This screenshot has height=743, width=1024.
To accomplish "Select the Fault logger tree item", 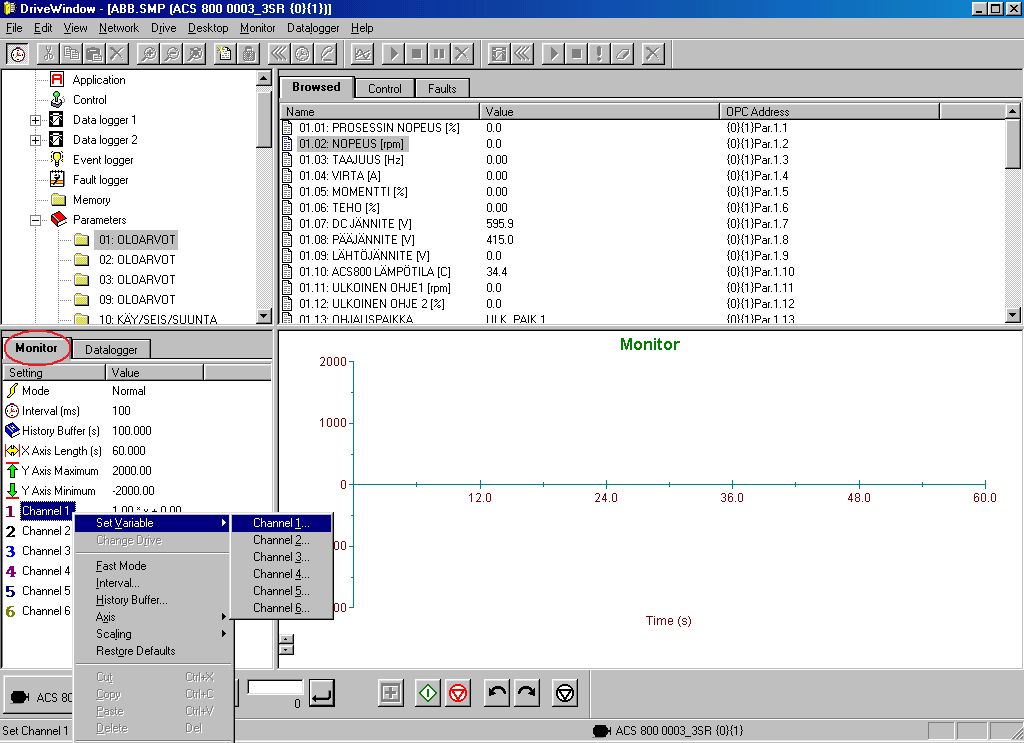I will pyautogui.click(x=100, y=180).
